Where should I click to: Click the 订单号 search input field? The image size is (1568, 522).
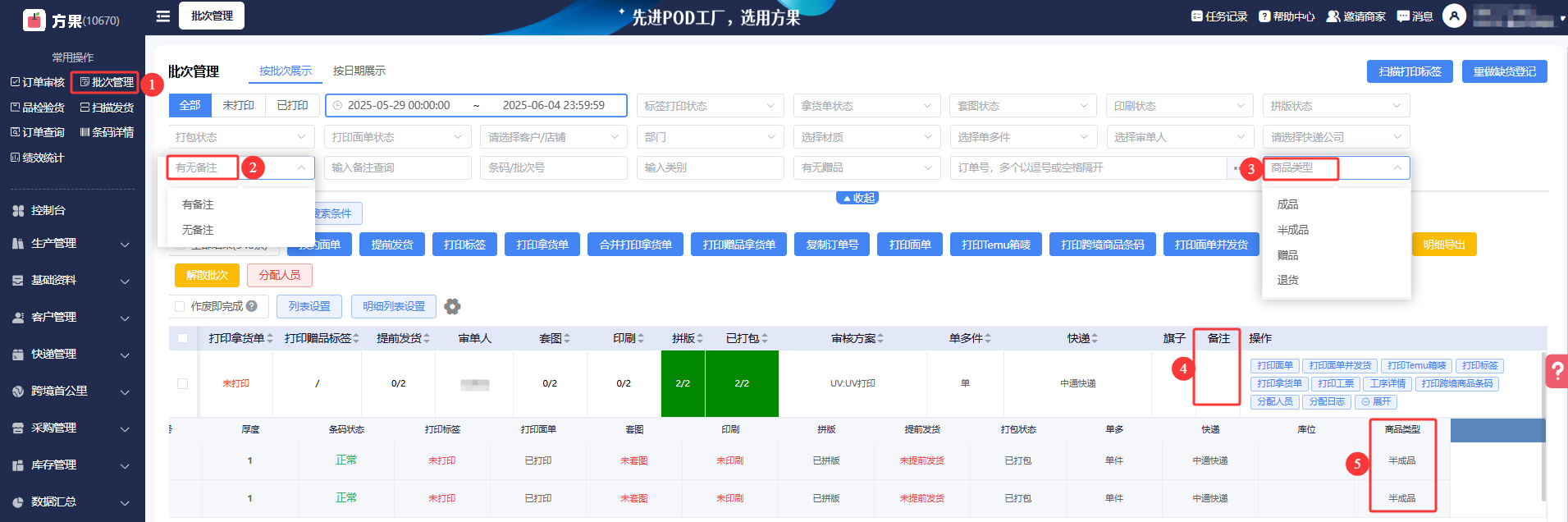pos(1089,167)
